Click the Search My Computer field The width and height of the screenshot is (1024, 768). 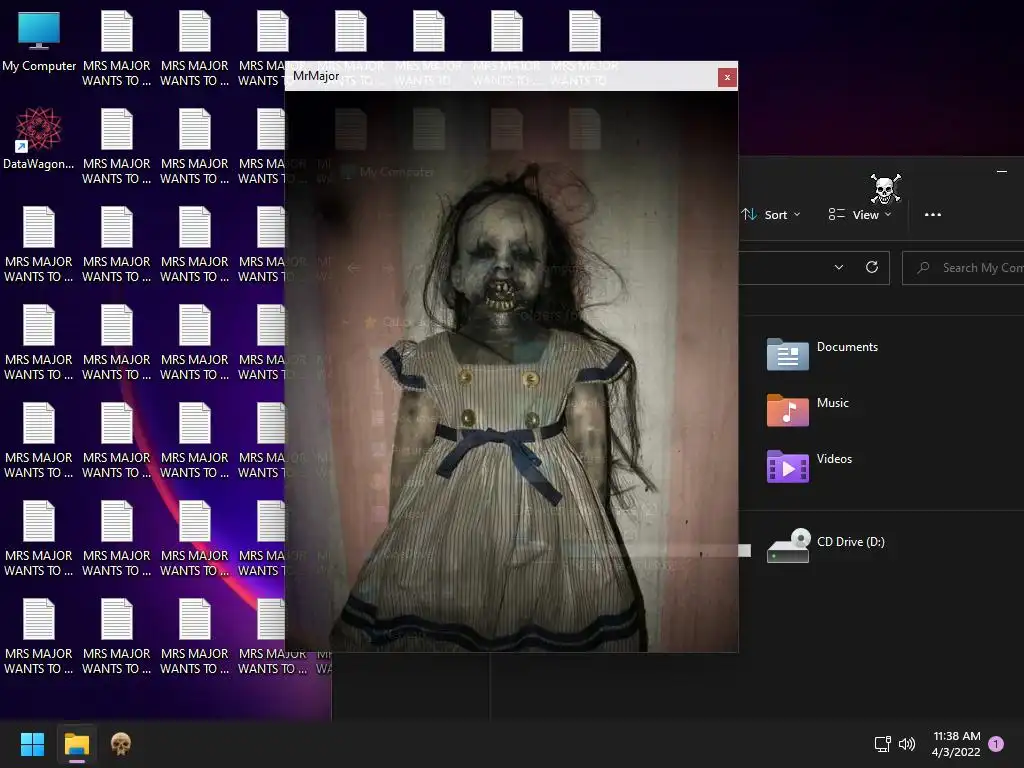(963, 268)
